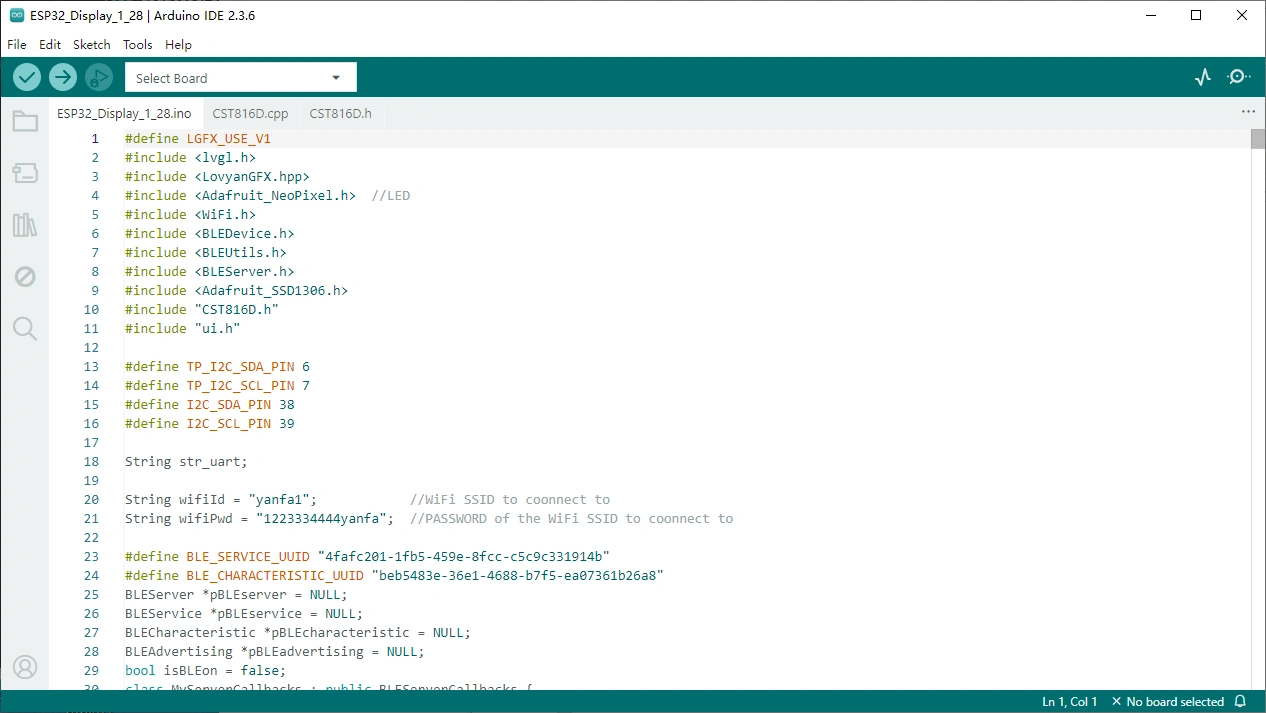Viewport: 1266px width, 713px height.
Task: Click the TP_I2C_SDA_PIN 6 define
Action: click(217, 367)
